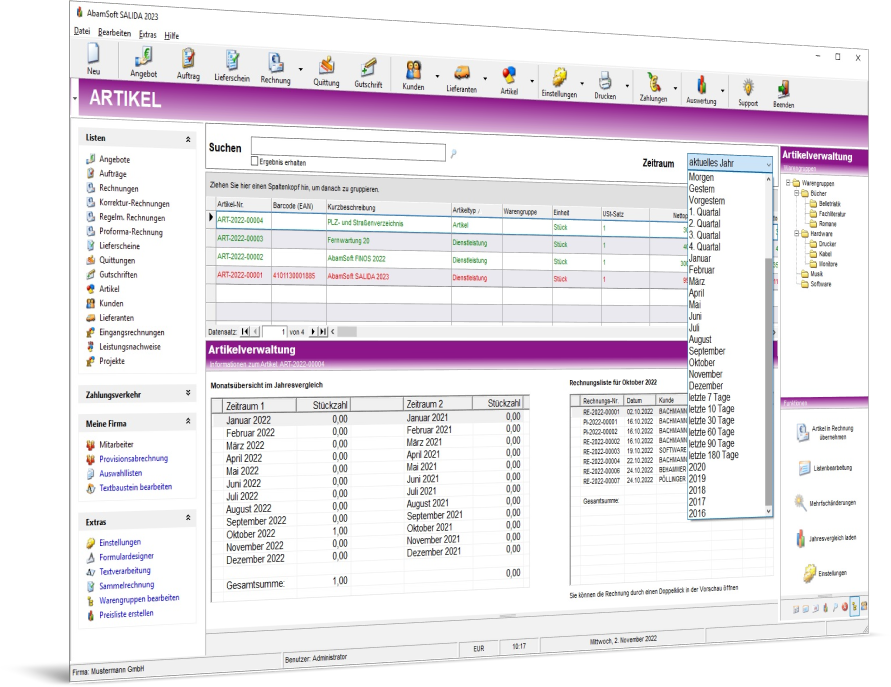This screenshot has height=687, width=891.
Task: Select invoice RE-2022-00007 row
Action: pos(630,480)
